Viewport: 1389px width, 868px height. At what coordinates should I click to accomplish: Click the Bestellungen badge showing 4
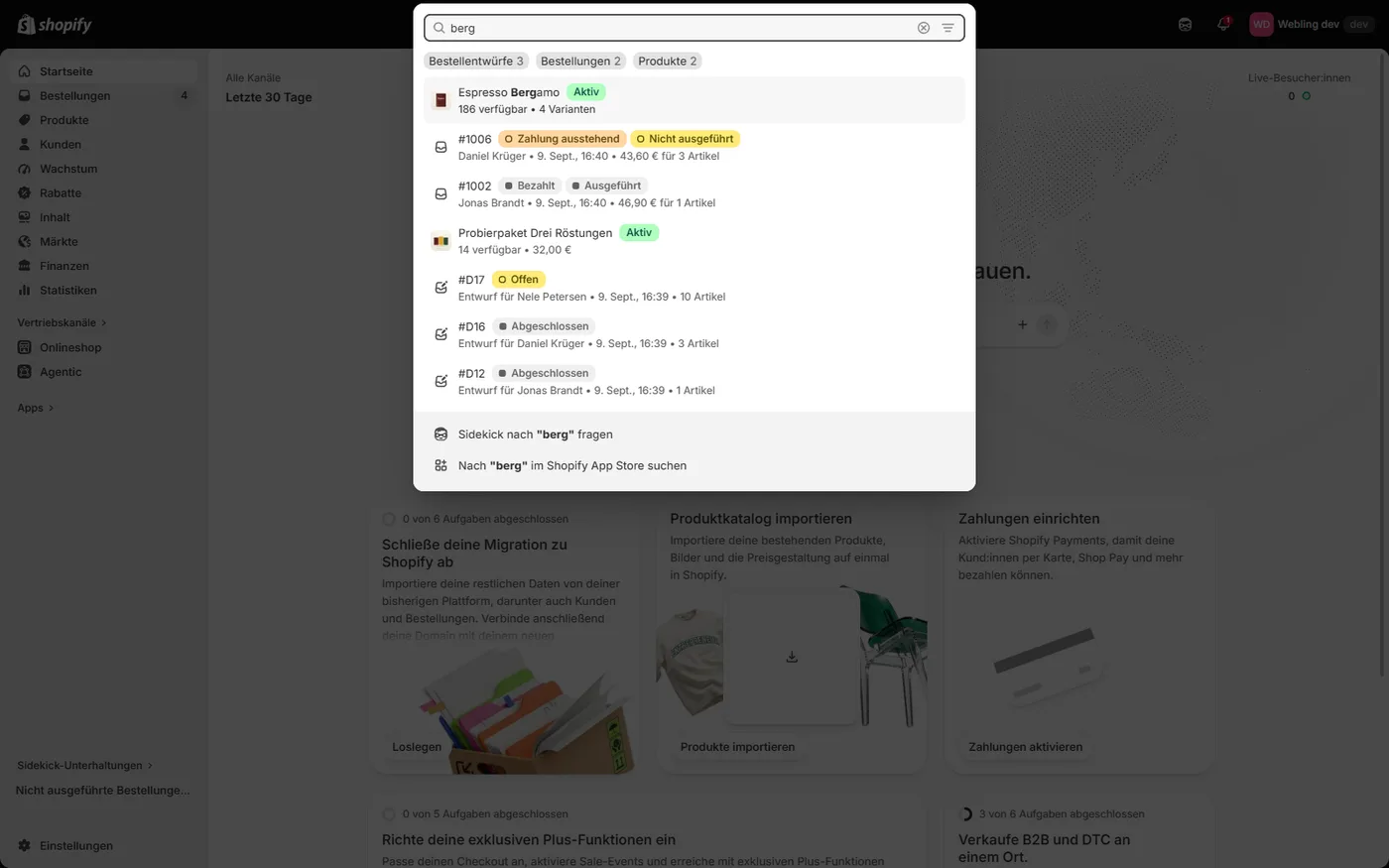(x=184, y=96)
